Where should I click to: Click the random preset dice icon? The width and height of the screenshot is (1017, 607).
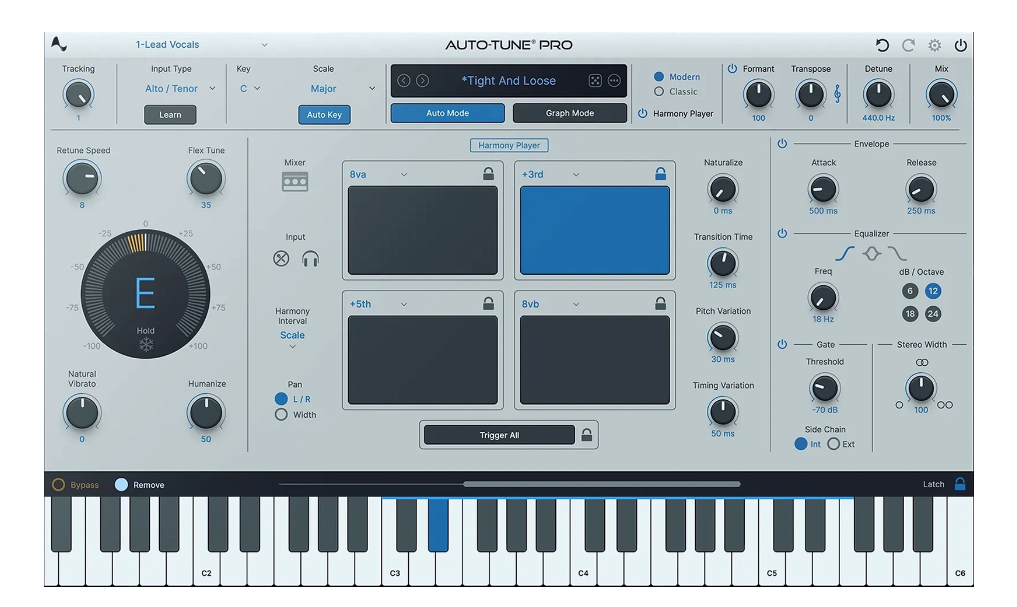click(595, 80)
